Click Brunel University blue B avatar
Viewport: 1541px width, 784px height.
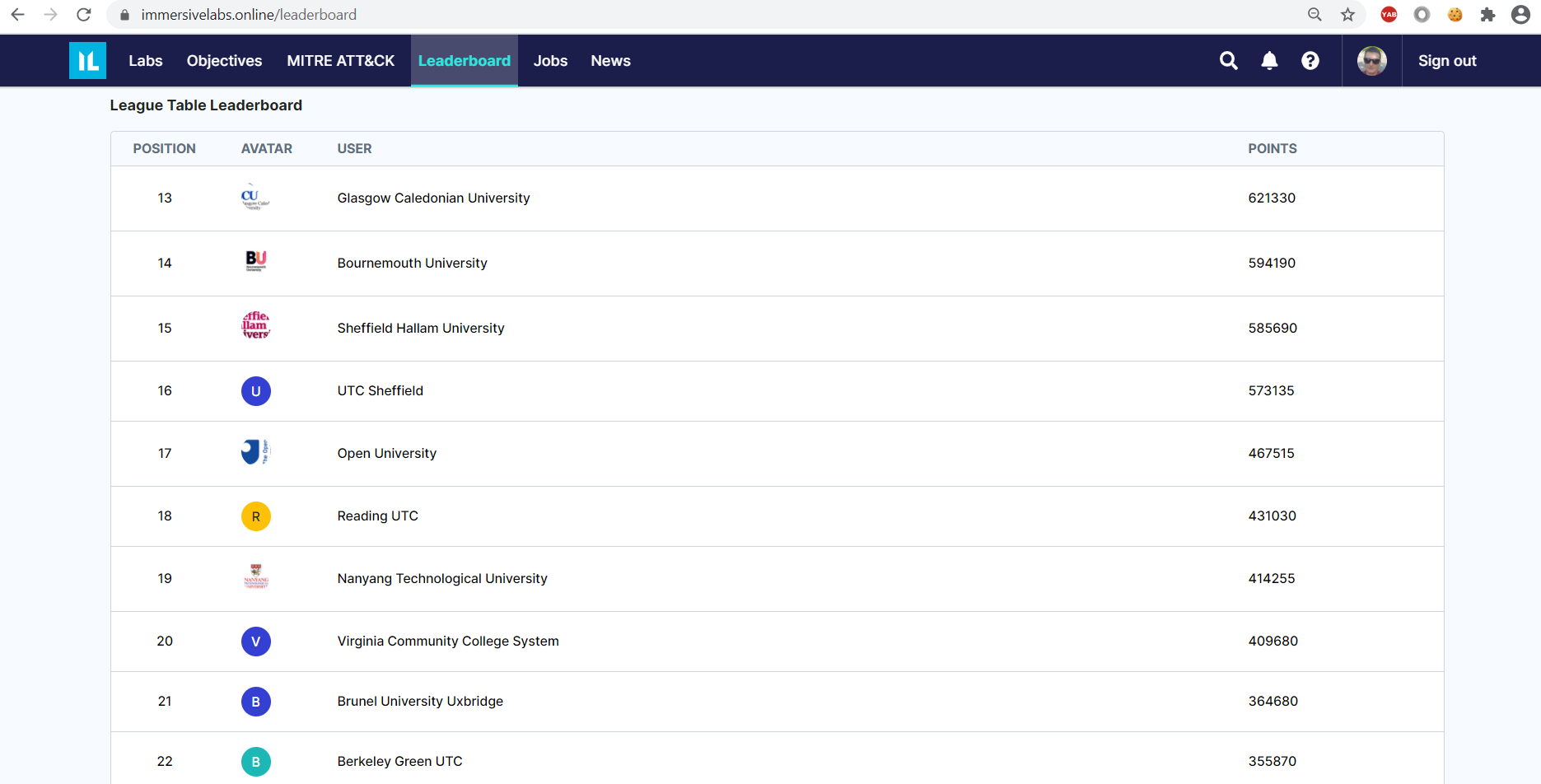(255, 702)
